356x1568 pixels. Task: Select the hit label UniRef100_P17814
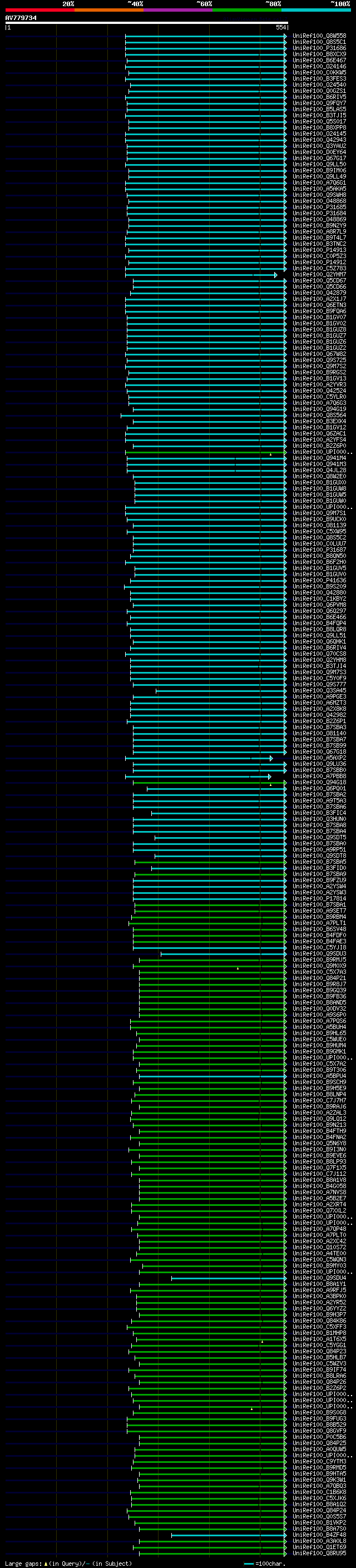point(319,898)
